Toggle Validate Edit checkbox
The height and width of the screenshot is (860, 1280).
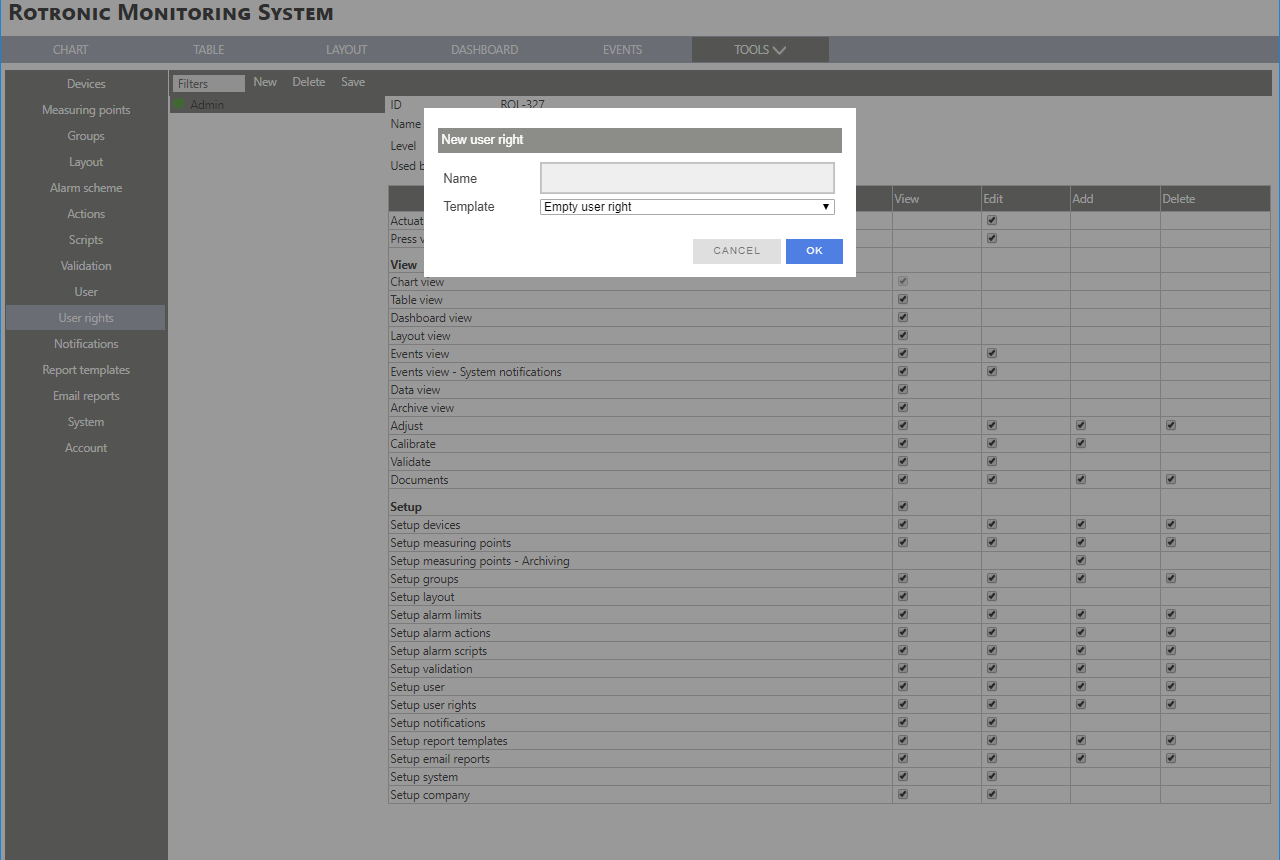(992, 462)
